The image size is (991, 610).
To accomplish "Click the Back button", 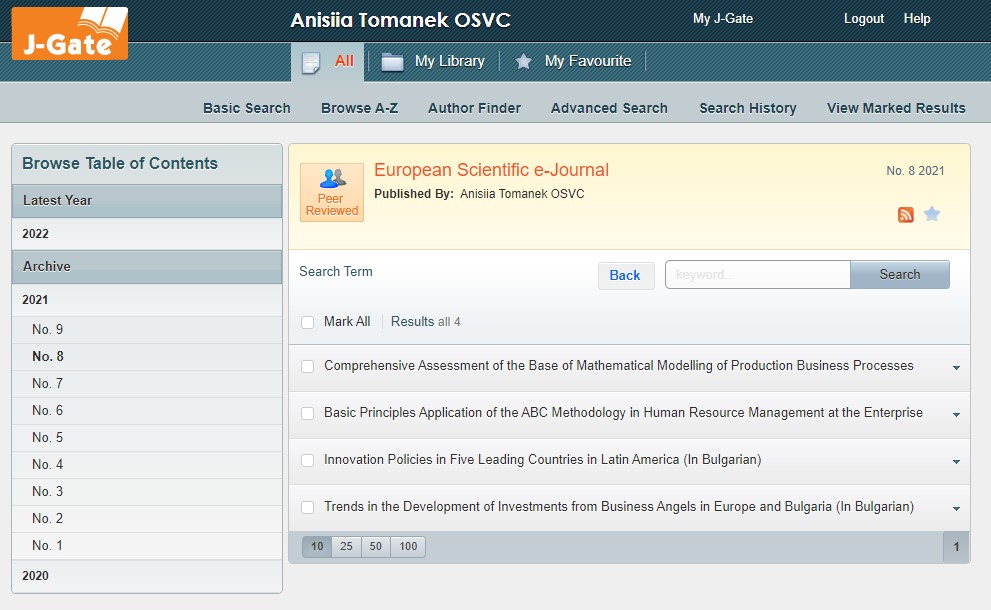I will click(x=625, y=275).
